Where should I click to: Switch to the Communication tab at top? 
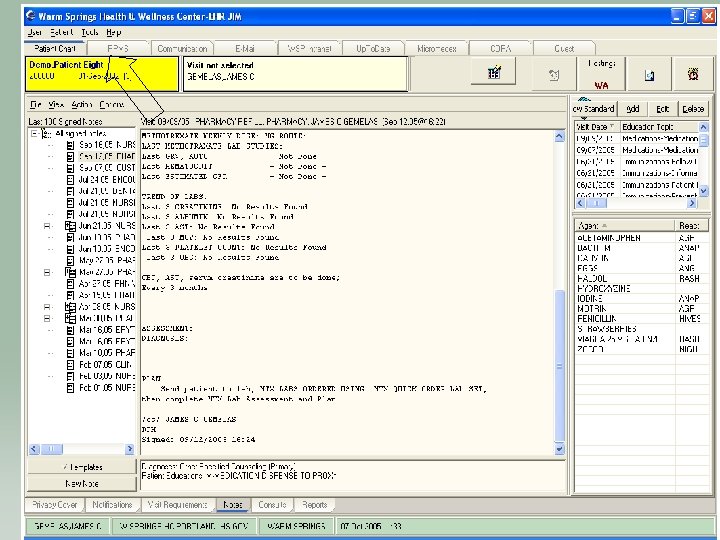pyautogui.click(x=183, y=48)
